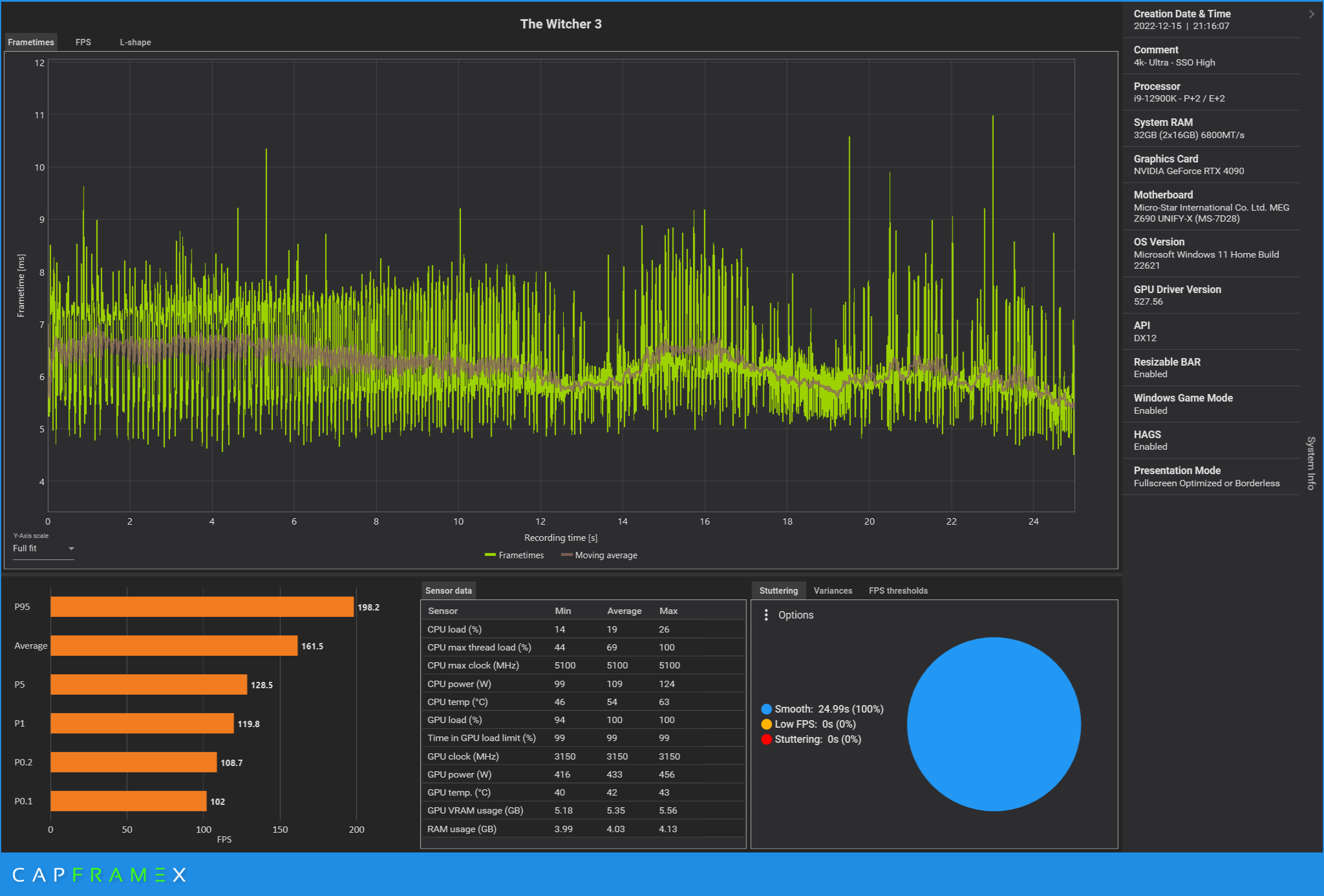Click the Creation Date & Time entry

(1211, 20)
